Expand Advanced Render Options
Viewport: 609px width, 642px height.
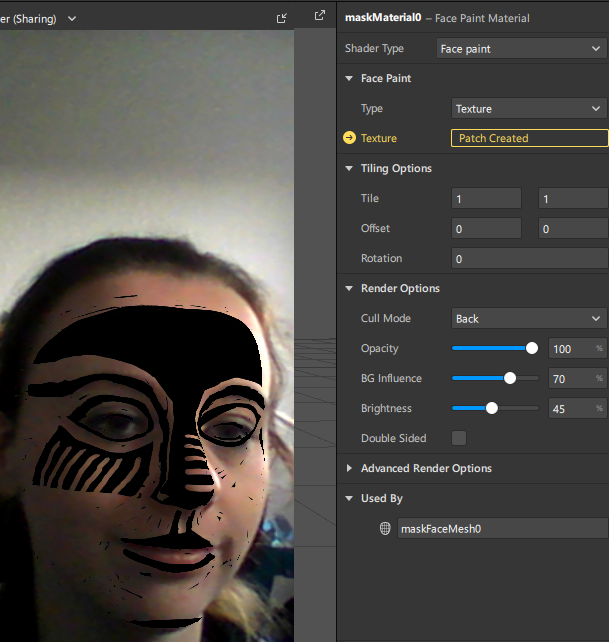(349, 468)
